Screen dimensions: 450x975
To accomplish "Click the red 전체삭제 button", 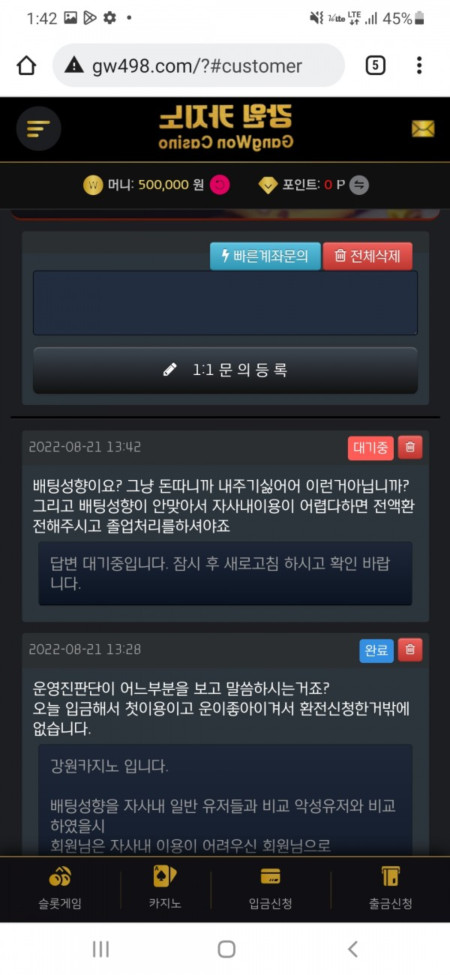I will coord(367,256).
